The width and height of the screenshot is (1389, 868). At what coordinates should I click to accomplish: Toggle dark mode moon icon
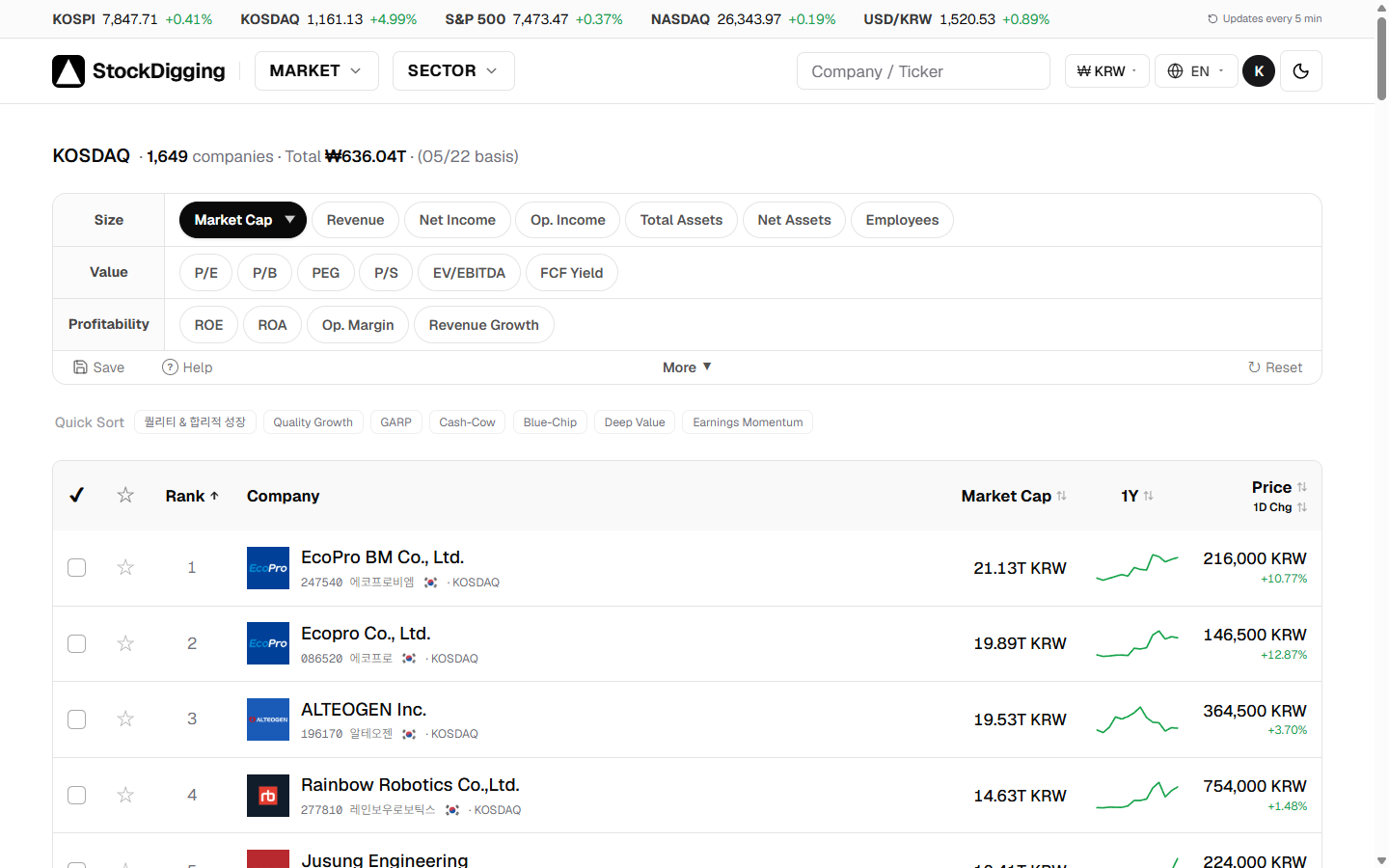click(x=1300, y=71)
